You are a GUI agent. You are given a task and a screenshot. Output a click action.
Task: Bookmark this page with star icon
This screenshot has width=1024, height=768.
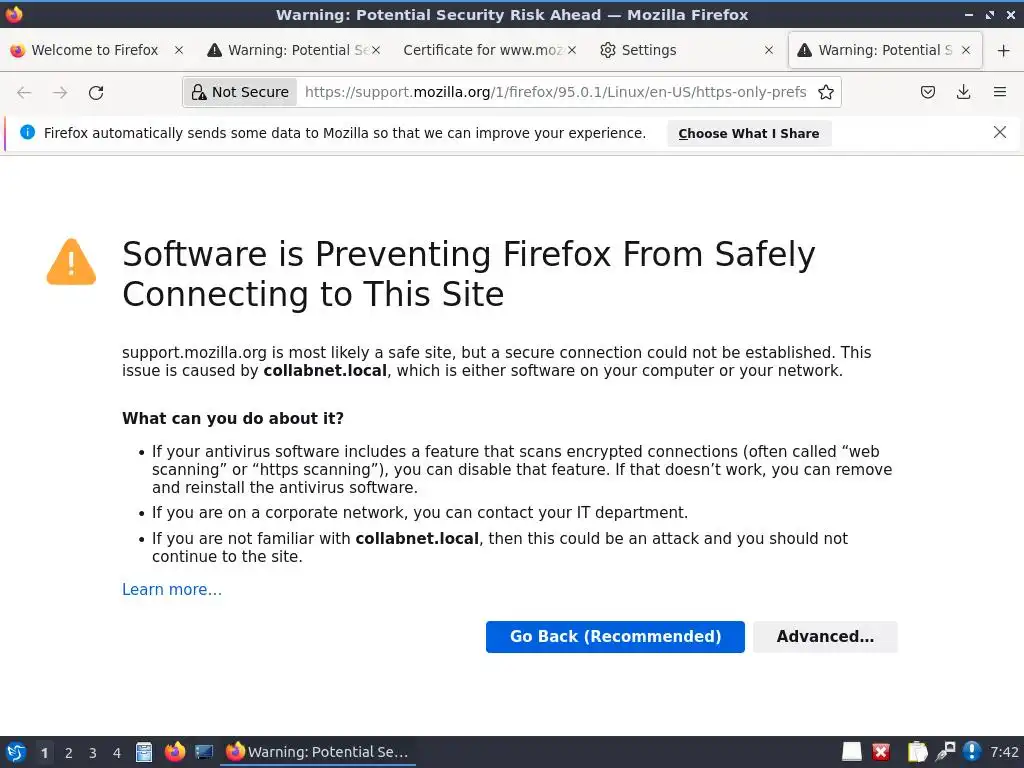click(826, 92)
